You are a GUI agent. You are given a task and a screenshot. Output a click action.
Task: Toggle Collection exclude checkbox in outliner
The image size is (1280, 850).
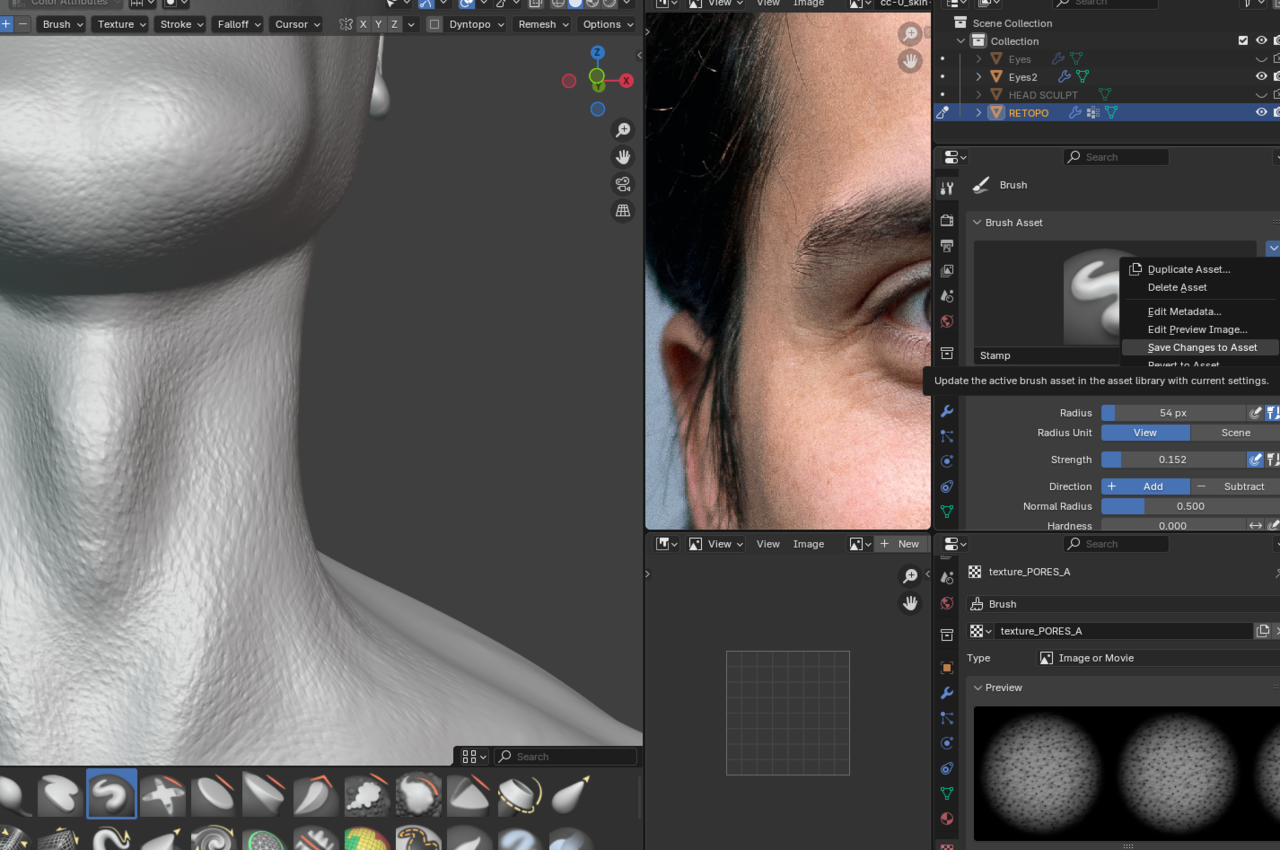[1243, 41]
